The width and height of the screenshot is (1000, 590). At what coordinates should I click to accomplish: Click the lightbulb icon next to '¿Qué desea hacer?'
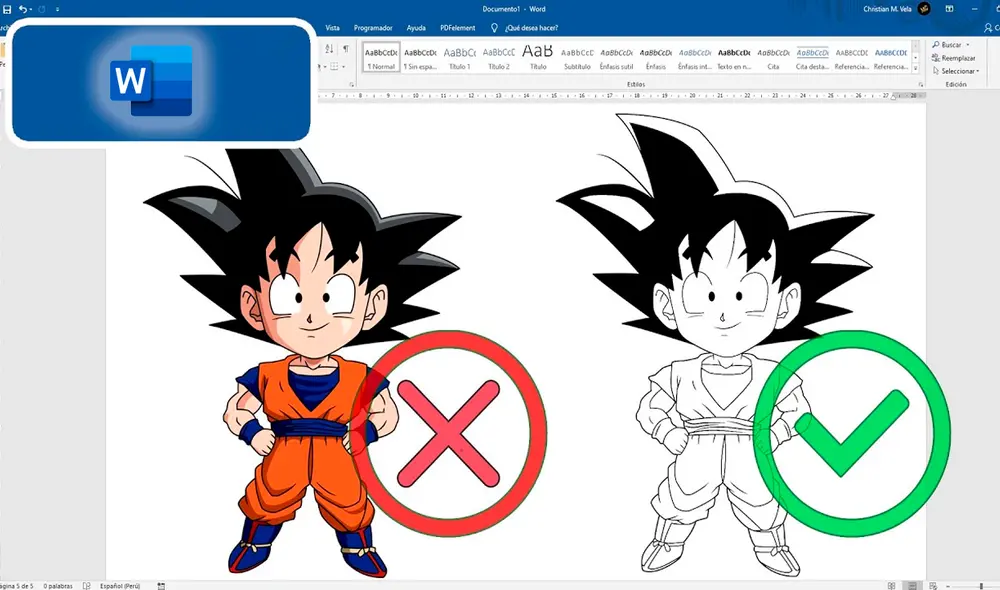pos(492,27)
